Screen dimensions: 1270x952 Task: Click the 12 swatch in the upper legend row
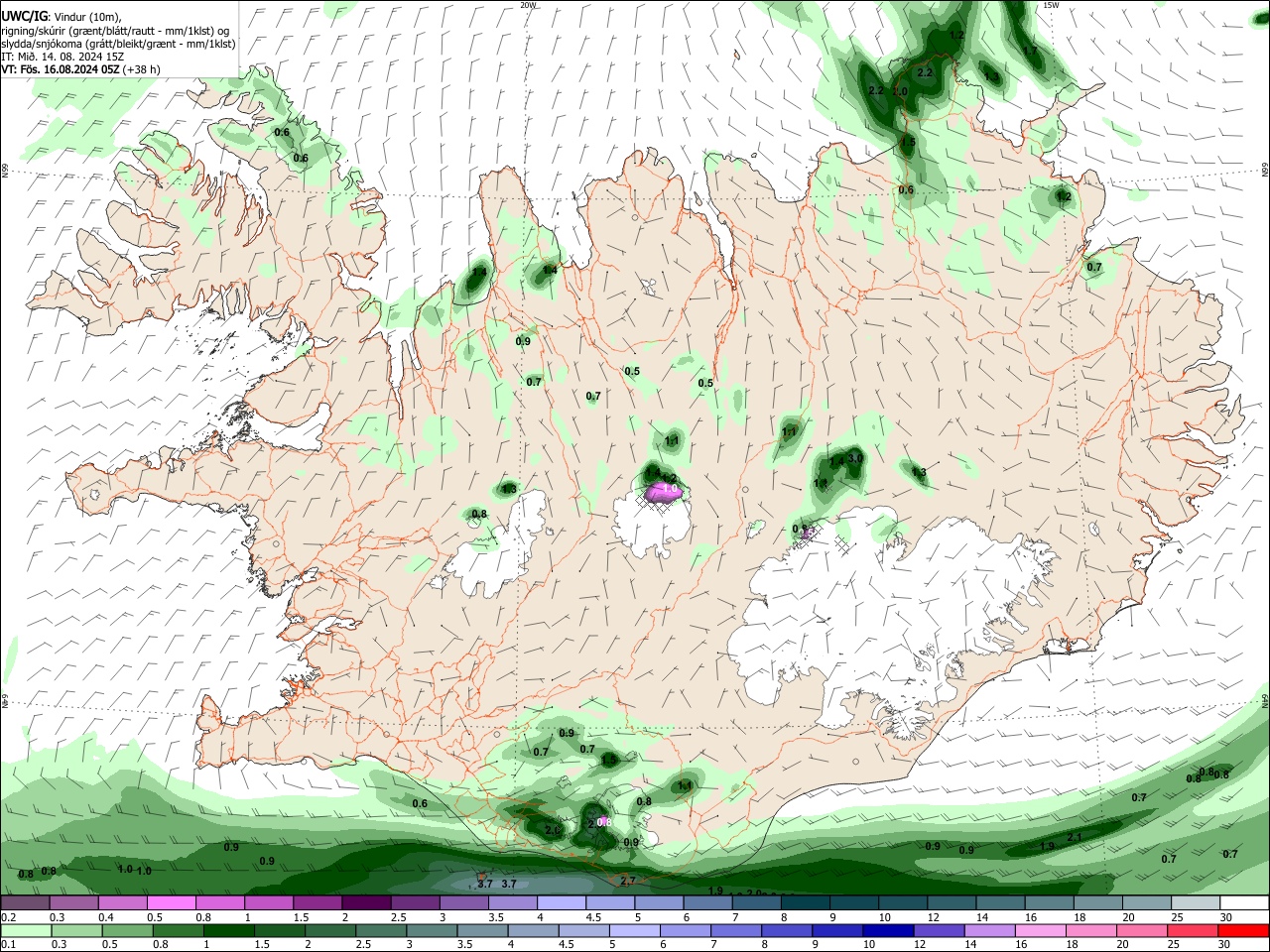pos(952,902)
